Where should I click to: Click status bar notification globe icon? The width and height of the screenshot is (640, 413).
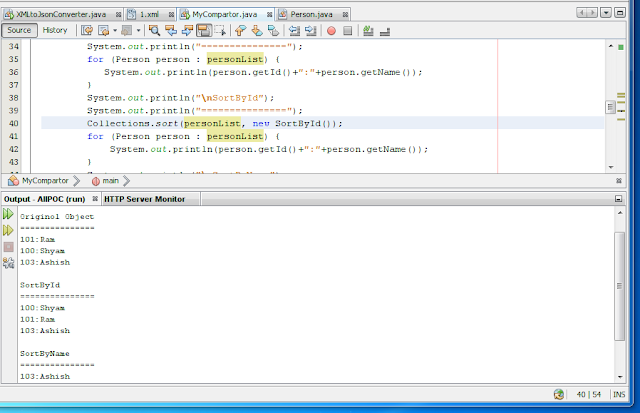pyautogui.click(x=559, y=394)
